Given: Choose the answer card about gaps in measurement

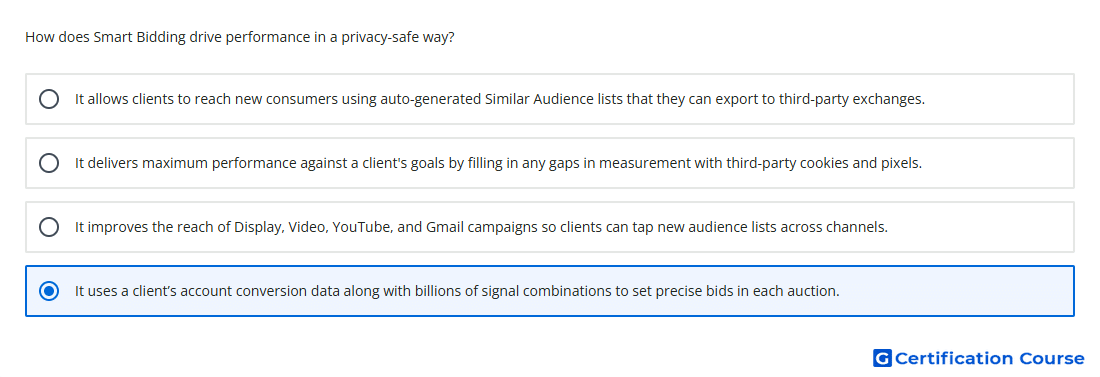Looking at the screenshot, I should [550, 163].
